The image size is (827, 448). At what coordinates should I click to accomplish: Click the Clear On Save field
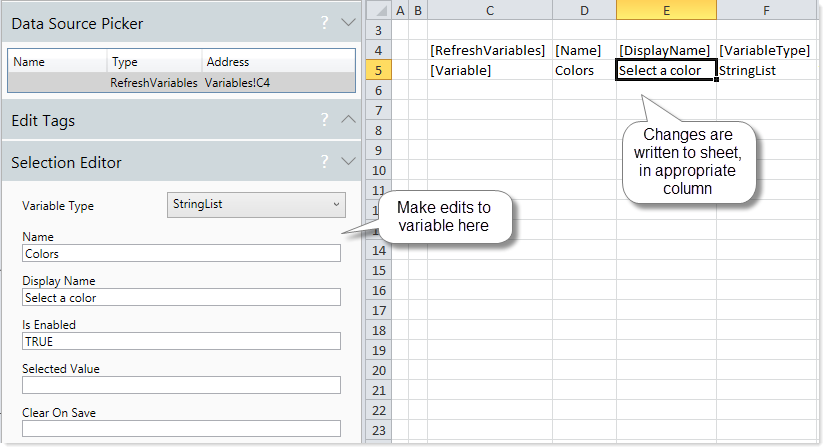click(181, 429)
